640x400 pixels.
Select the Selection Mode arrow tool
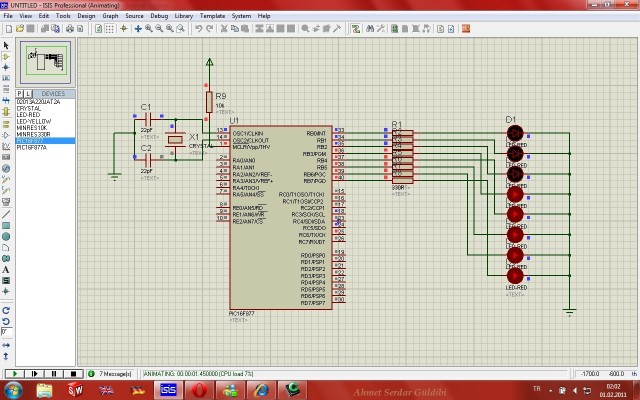[6, 45]
